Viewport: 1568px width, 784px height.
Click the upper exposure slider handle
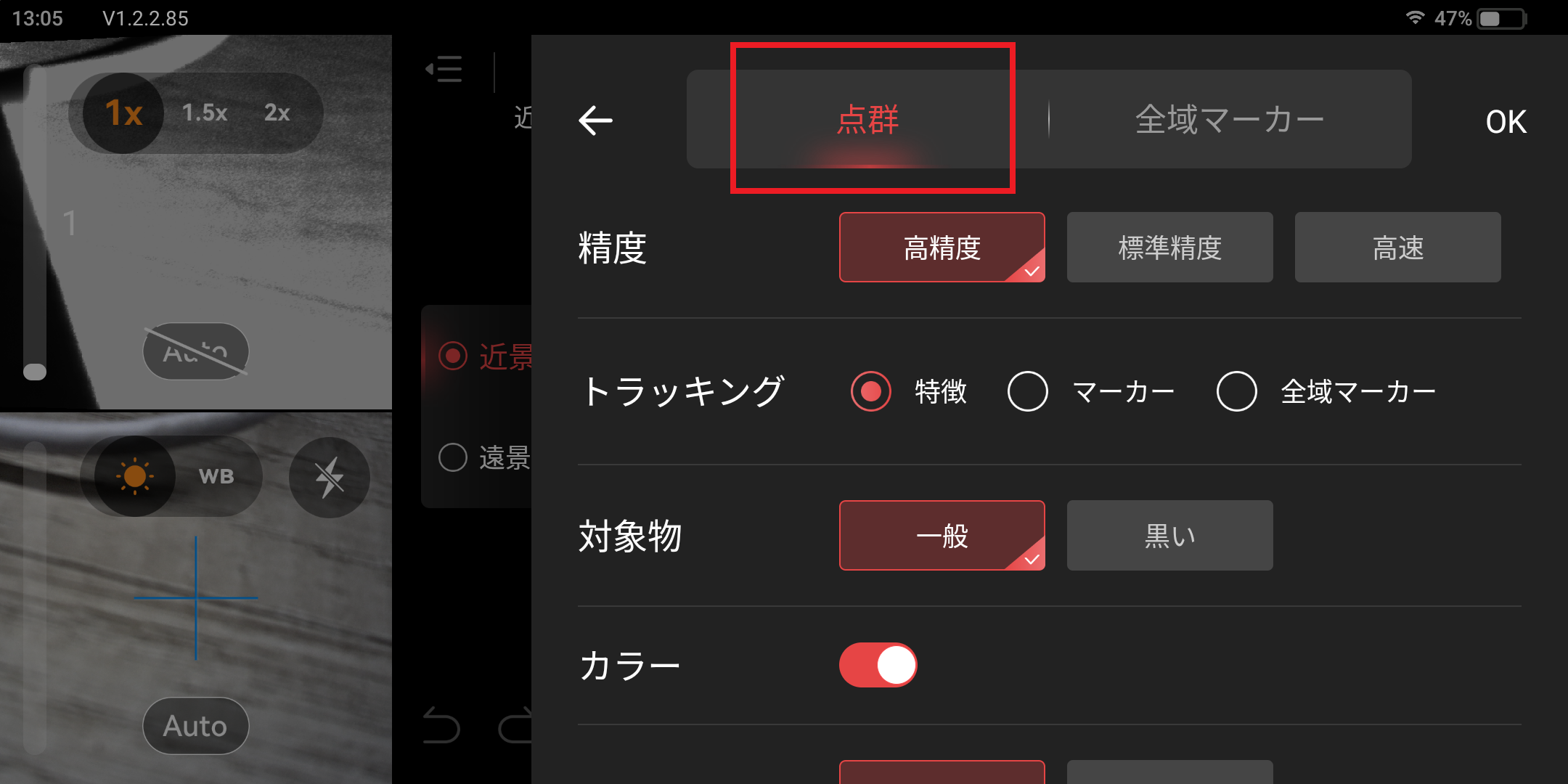pos(35,372)
